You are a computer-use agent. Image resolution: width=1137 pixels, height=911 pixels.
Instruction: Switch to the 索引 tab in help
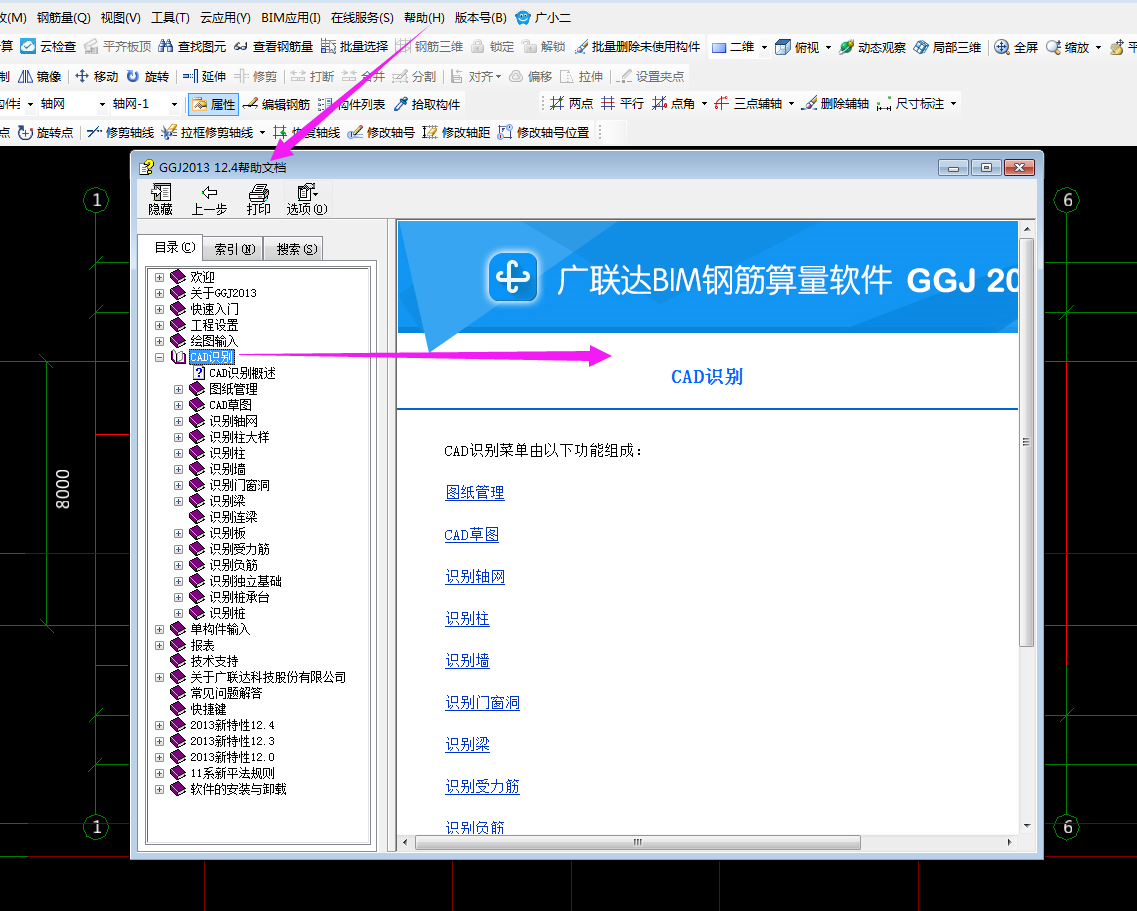tap(233, 249)
